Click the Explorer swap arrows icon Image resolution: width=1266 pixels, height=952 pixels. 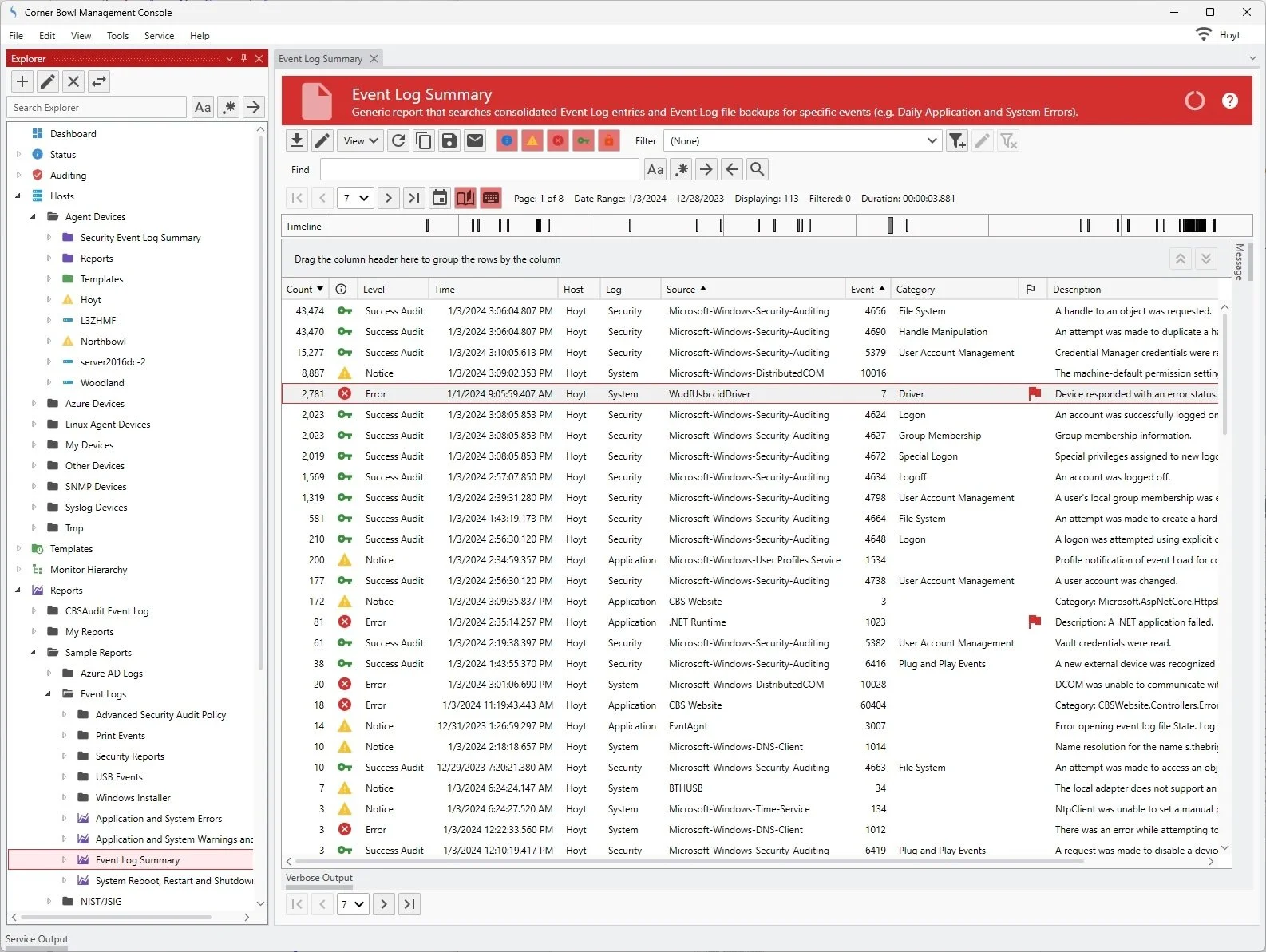pyautogui.click(x=99, y=81)
